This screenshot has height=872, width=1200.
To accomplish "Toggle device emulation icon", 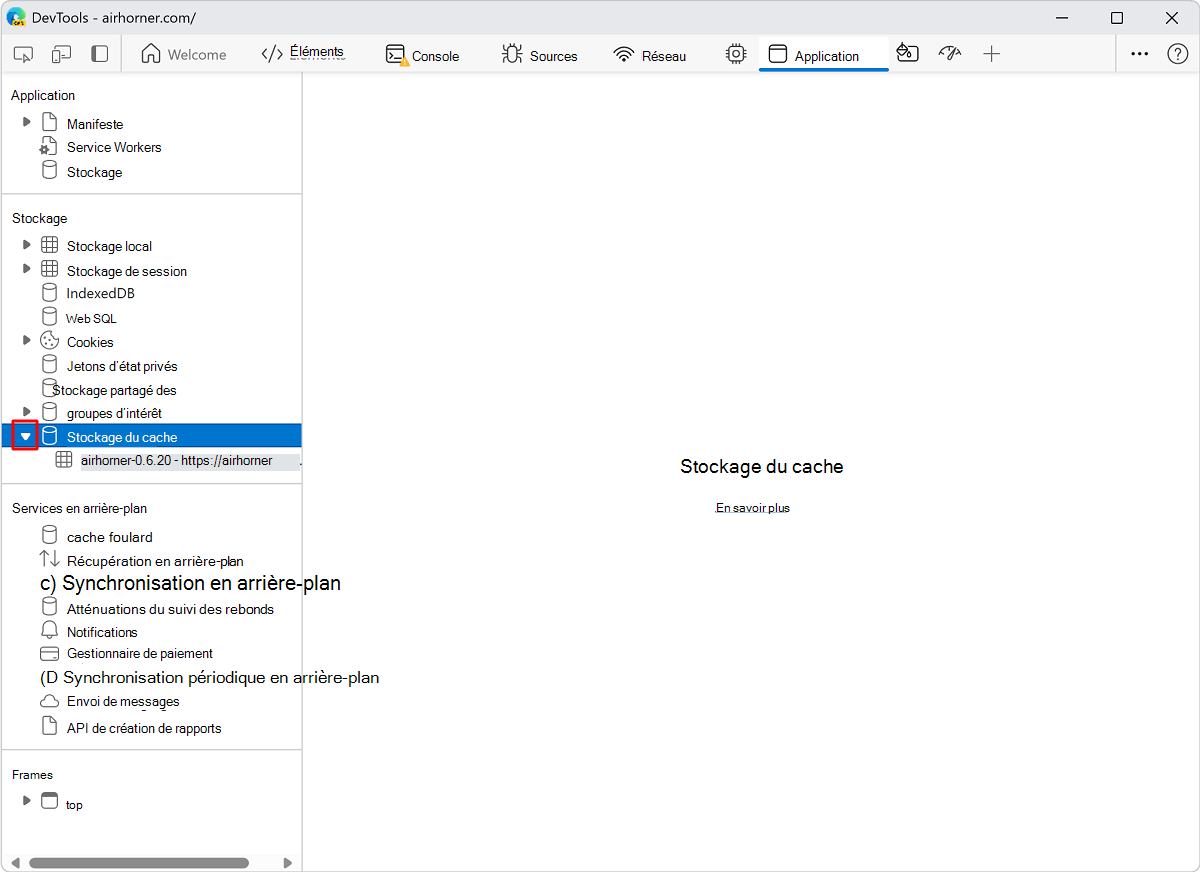I will pos(62,54).
